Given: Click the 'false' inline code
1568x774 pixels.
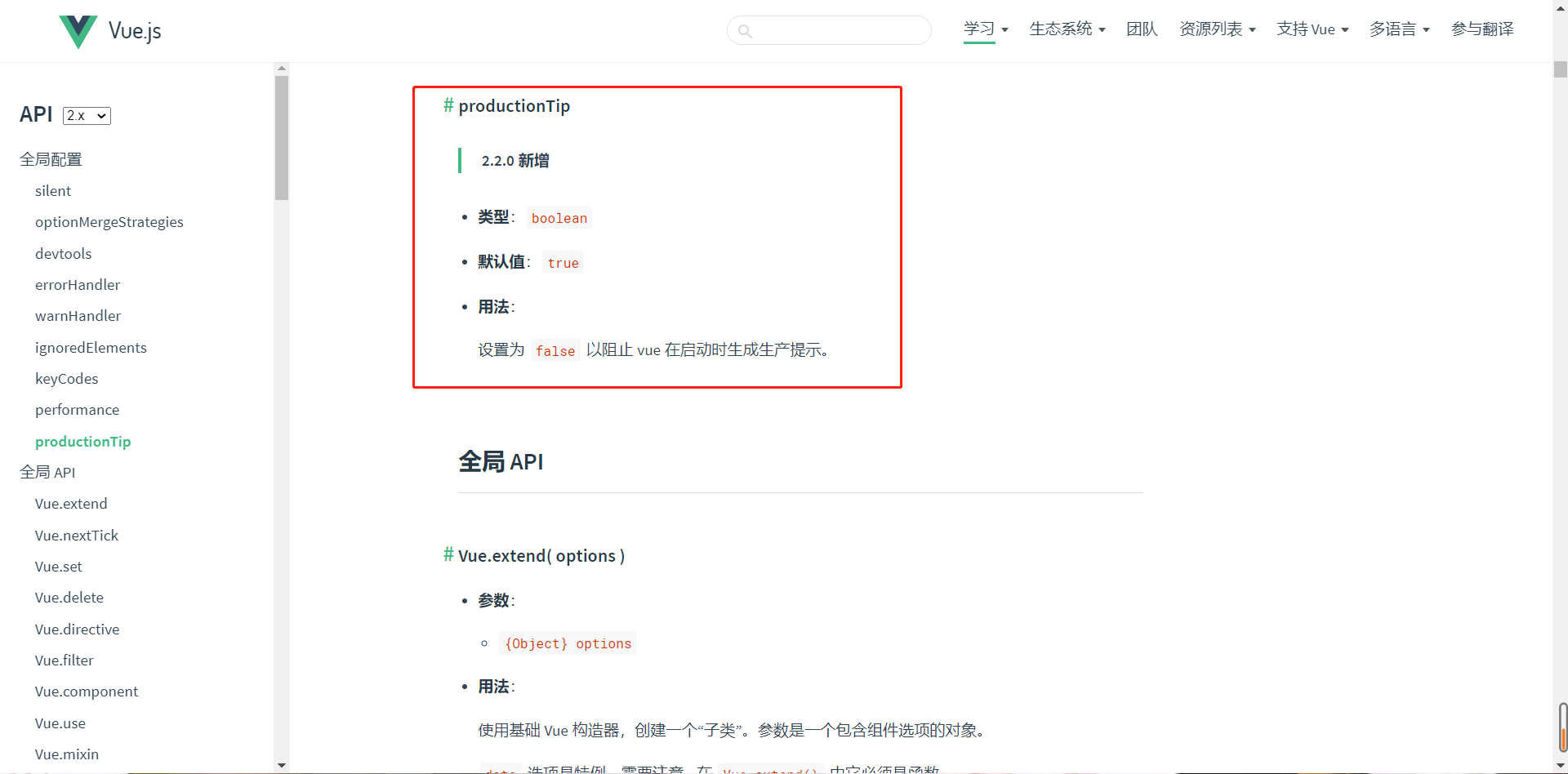Looking at the screenshot, I should coord(555,351).
